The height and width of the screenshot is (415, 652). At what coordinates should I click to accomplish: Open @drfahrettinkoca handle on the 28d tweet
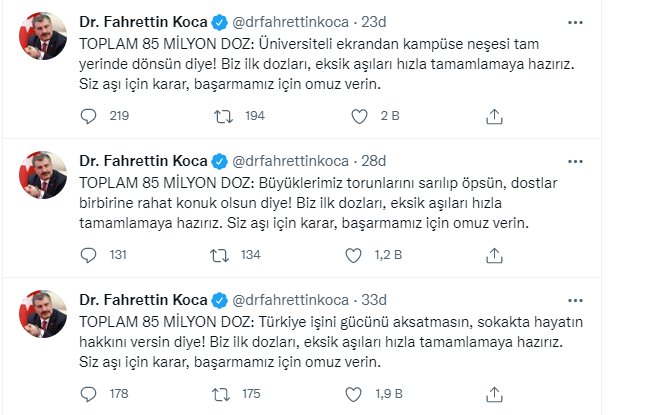290,161
